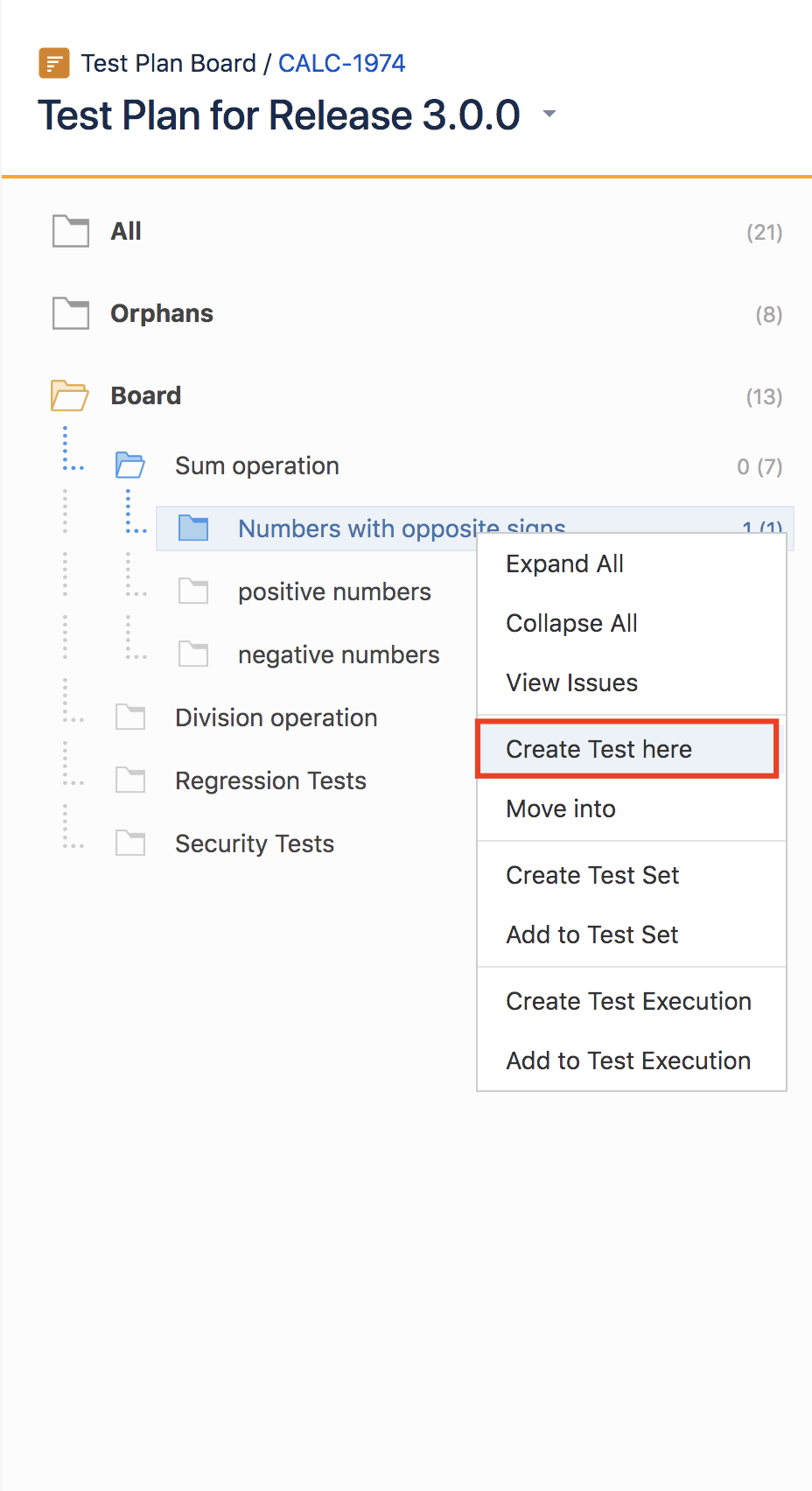
Task: Select Expand All in the context menu
Action: [x=564, y=563]
